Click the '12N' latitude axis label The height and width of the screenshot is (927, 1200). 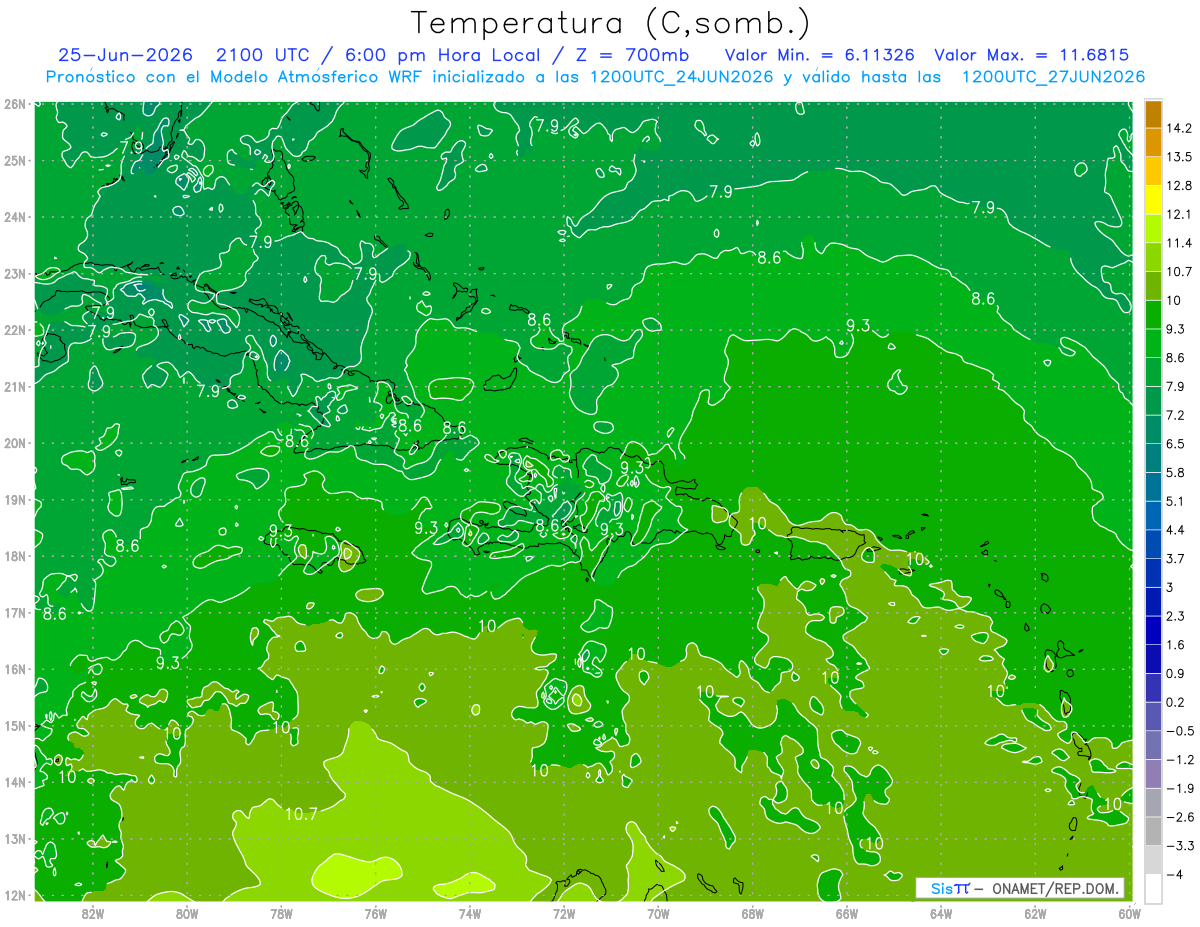pyautogui.click(x=14, y=895)
